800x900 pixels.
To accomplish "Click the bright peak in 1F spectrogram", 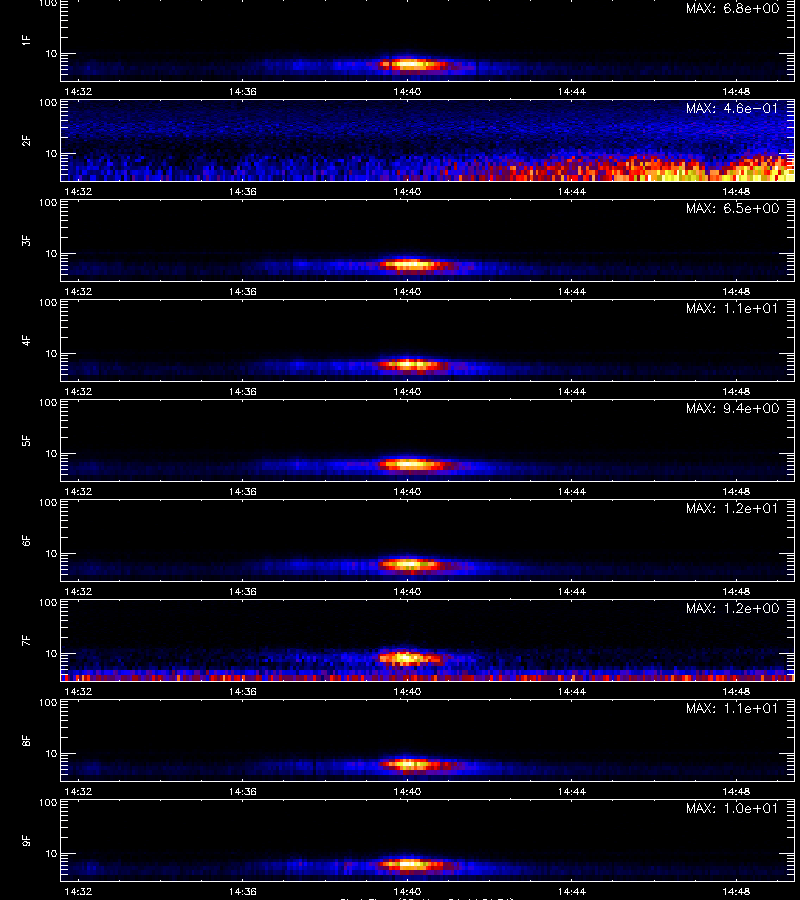I will (x=410, y=64).
